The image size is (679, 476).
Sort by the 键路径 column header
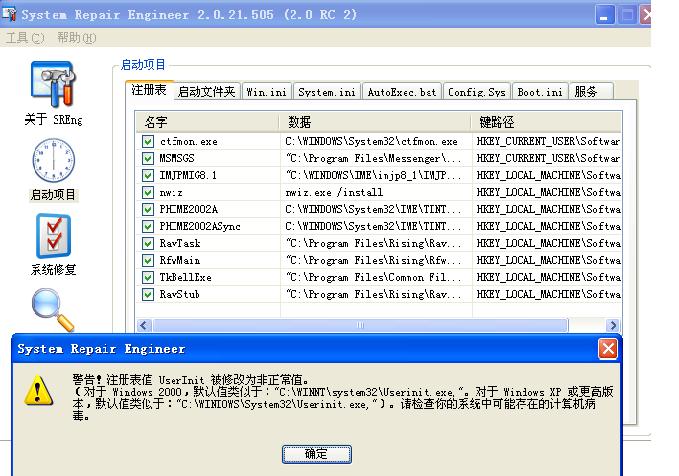point(546,122)
